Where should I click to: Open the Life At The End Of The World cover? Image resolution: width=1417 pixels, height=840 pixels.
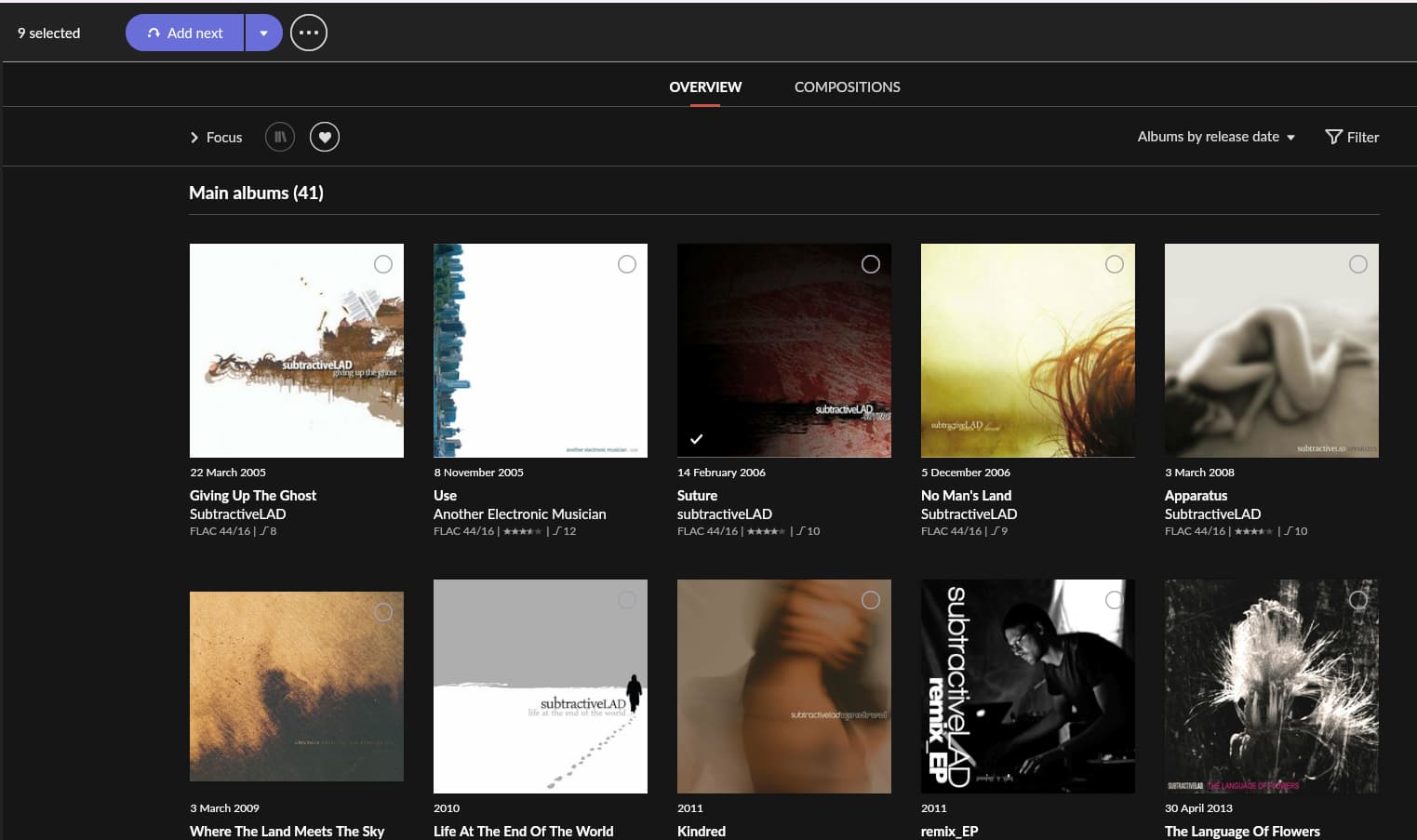540,687
